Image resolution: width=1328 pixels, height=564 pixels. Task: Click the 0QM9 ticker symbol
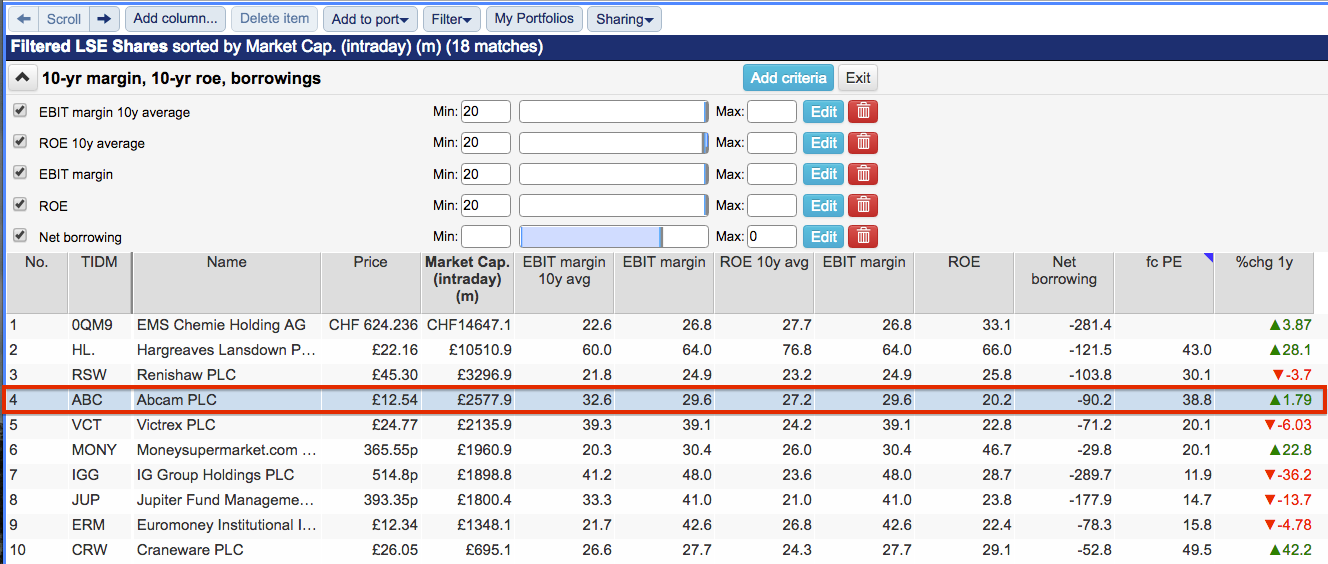(x=92, y=325)
